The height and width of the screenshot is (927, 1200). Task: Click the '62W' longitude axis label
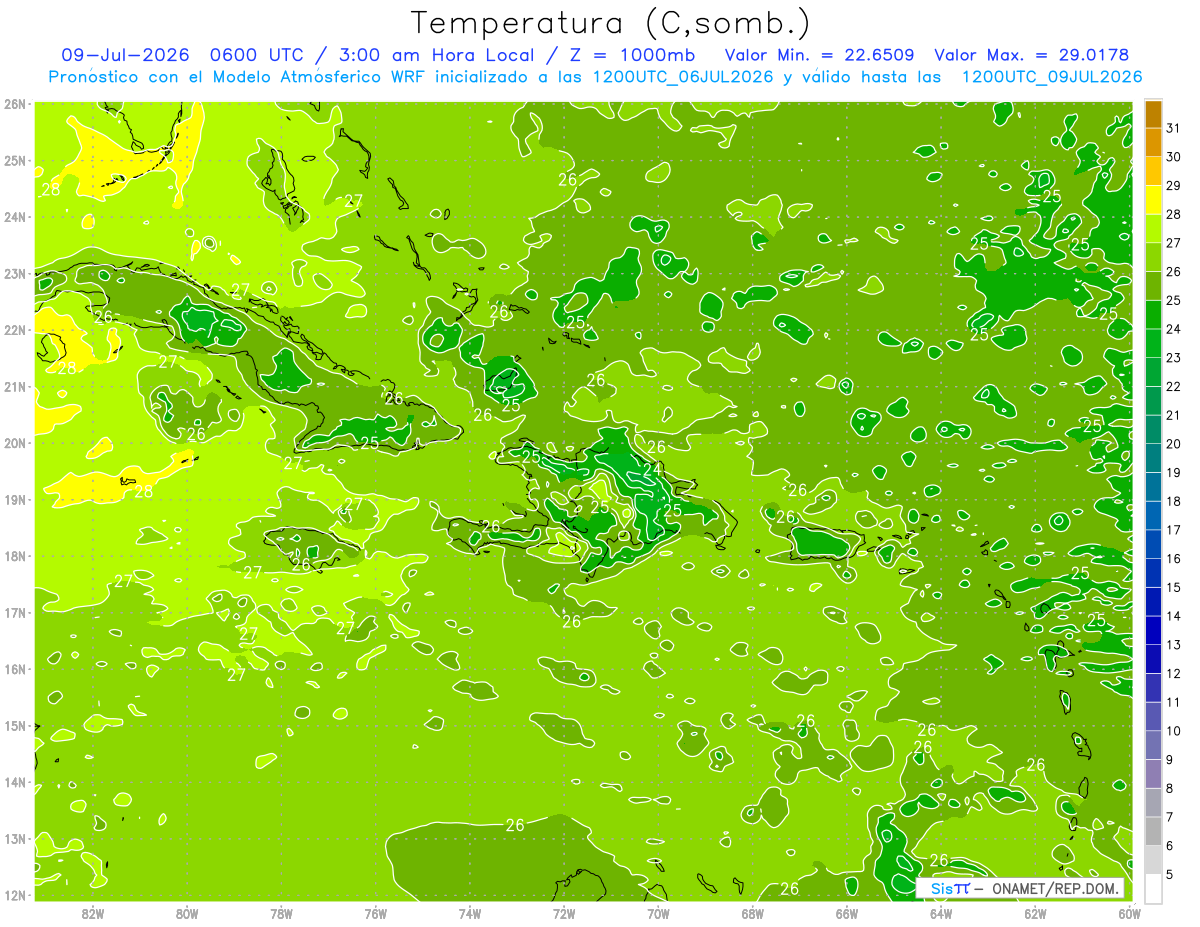point(1035,912)
